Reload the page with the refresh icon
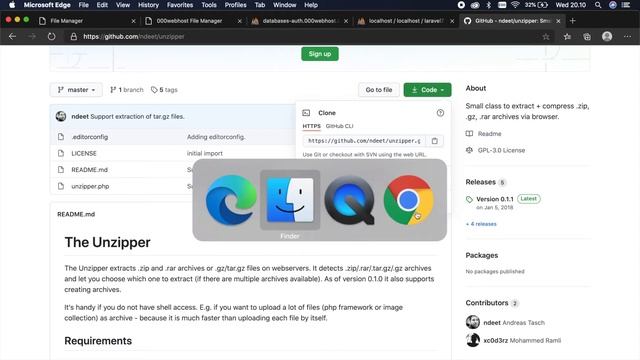Viewport: 640px width, 360px height. point(51,36)
